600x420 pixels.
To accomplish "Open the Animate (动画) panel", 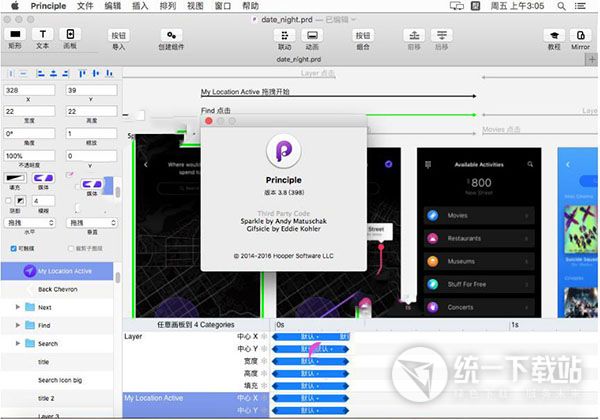I will point(312,35).
